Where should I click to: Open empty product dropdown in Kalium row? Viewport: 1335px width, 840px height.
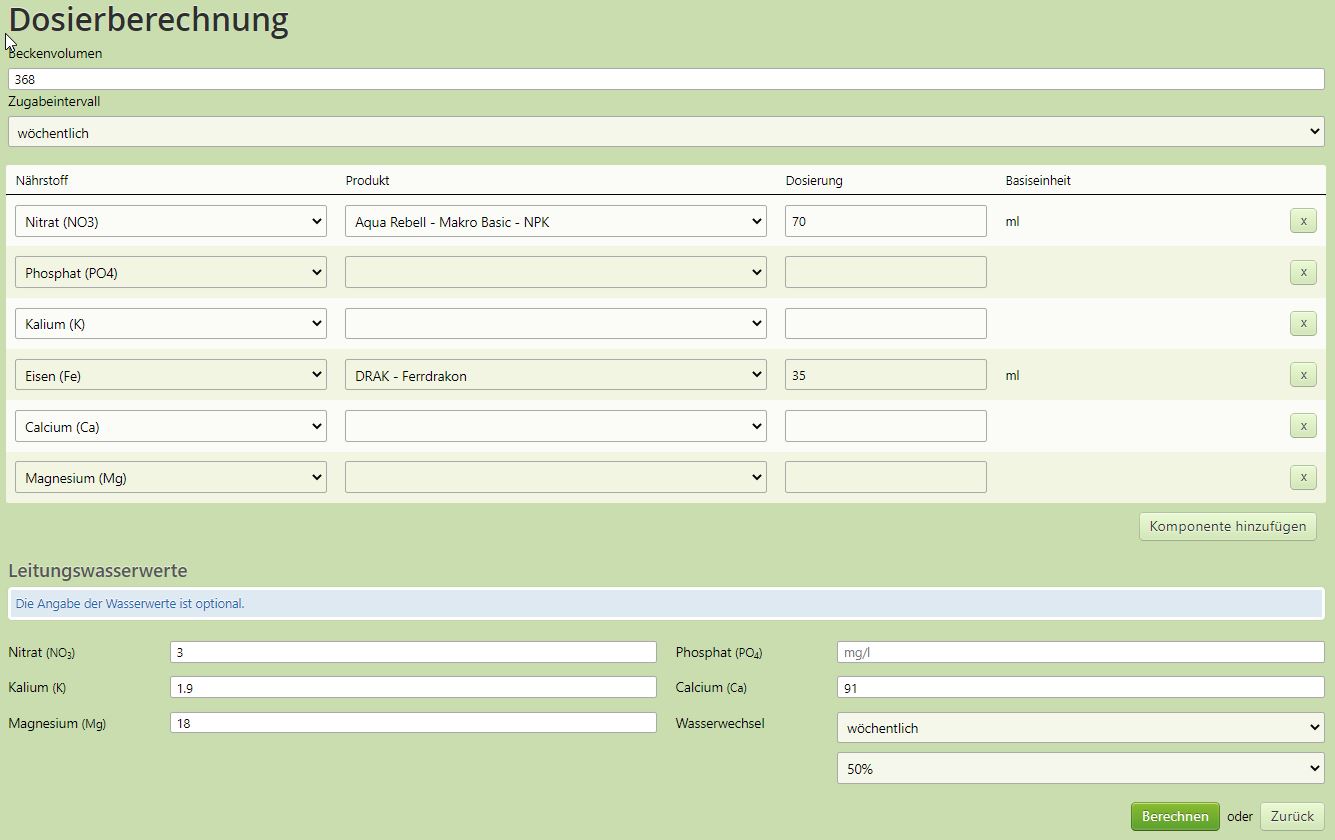tap(556, 323)
